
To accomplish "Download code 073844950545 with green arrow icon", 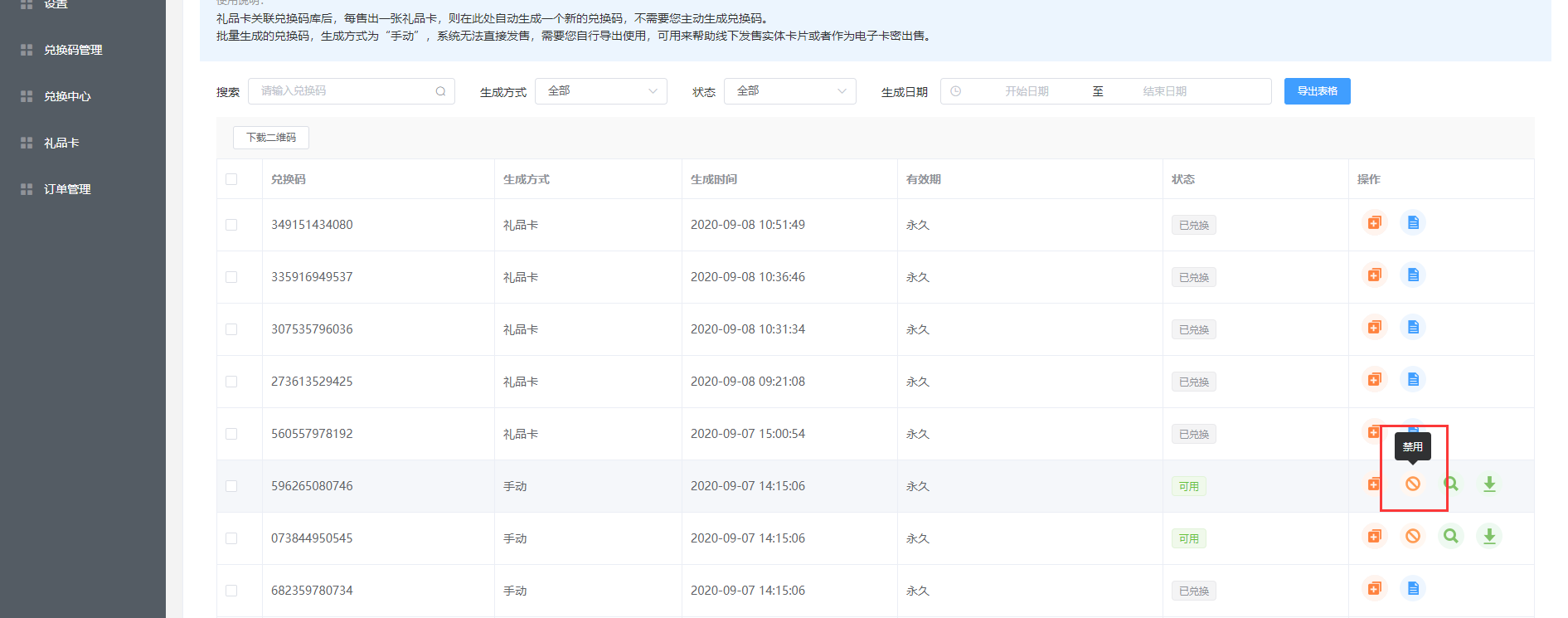I will point(1489,536).
